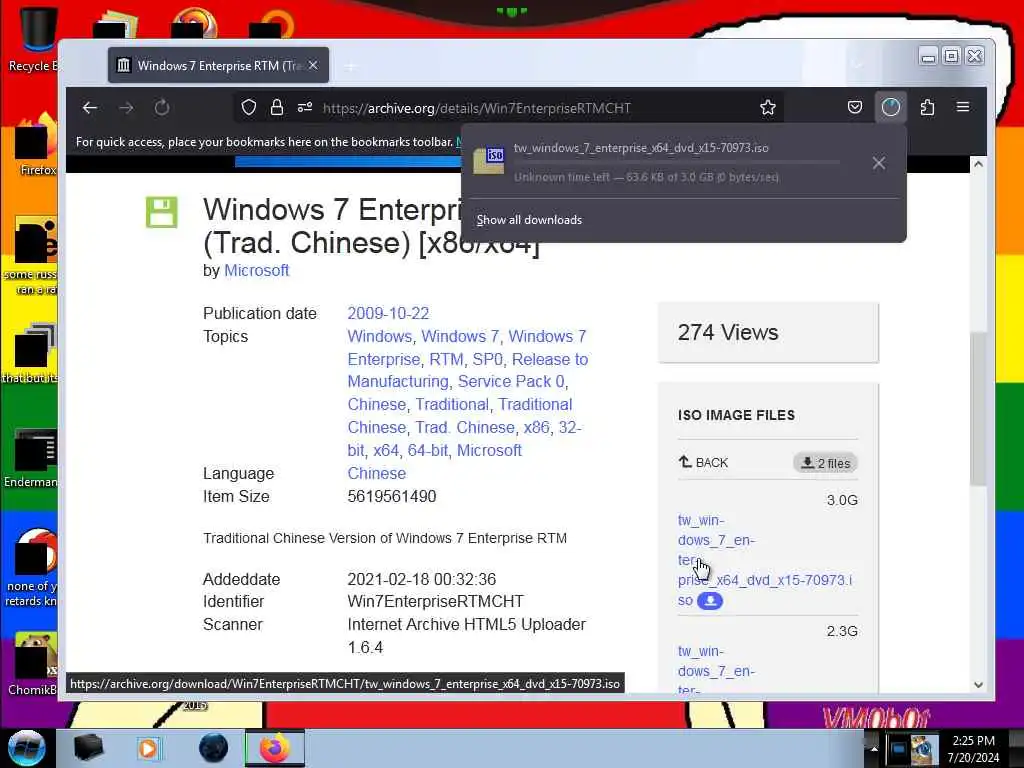Click the Firefox taskbar button
Viewport: 1024px width, 768px height.
point(275,748)
